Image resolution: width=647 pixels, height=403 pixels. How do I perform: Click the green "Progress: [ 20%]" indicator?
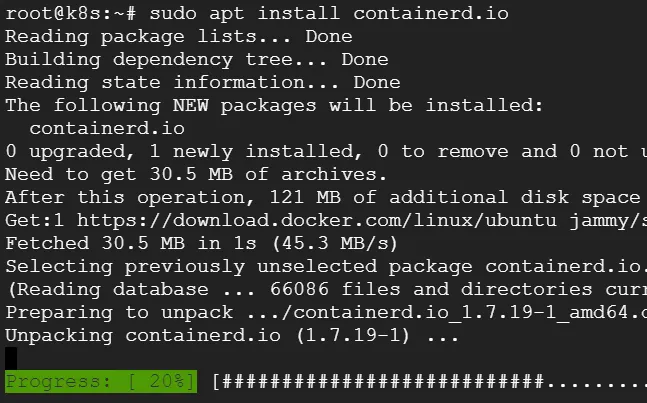[101, 381]
